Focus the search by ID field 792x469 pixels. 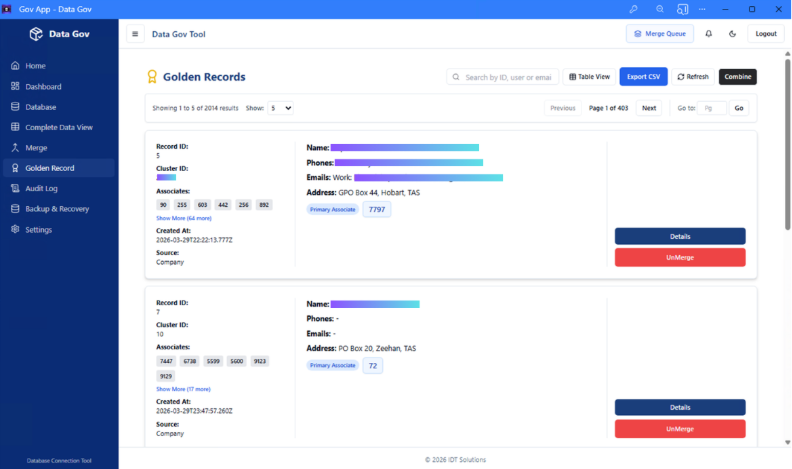pyautogui.click(x=503, y=77)
